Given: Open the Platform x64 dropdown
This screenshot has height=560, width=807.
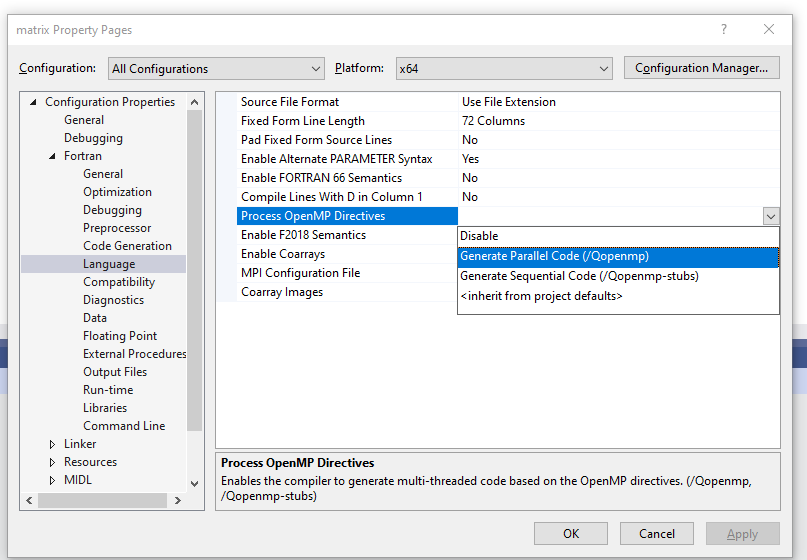Looking at the screenshot, I should point(503,68).
